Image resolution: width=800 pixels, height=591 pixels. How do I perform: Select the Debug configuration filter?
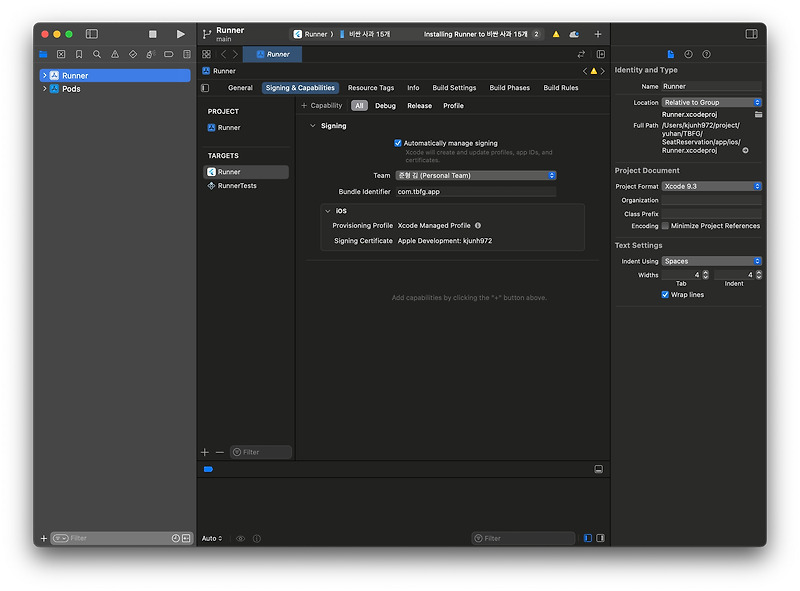[385, 106]
